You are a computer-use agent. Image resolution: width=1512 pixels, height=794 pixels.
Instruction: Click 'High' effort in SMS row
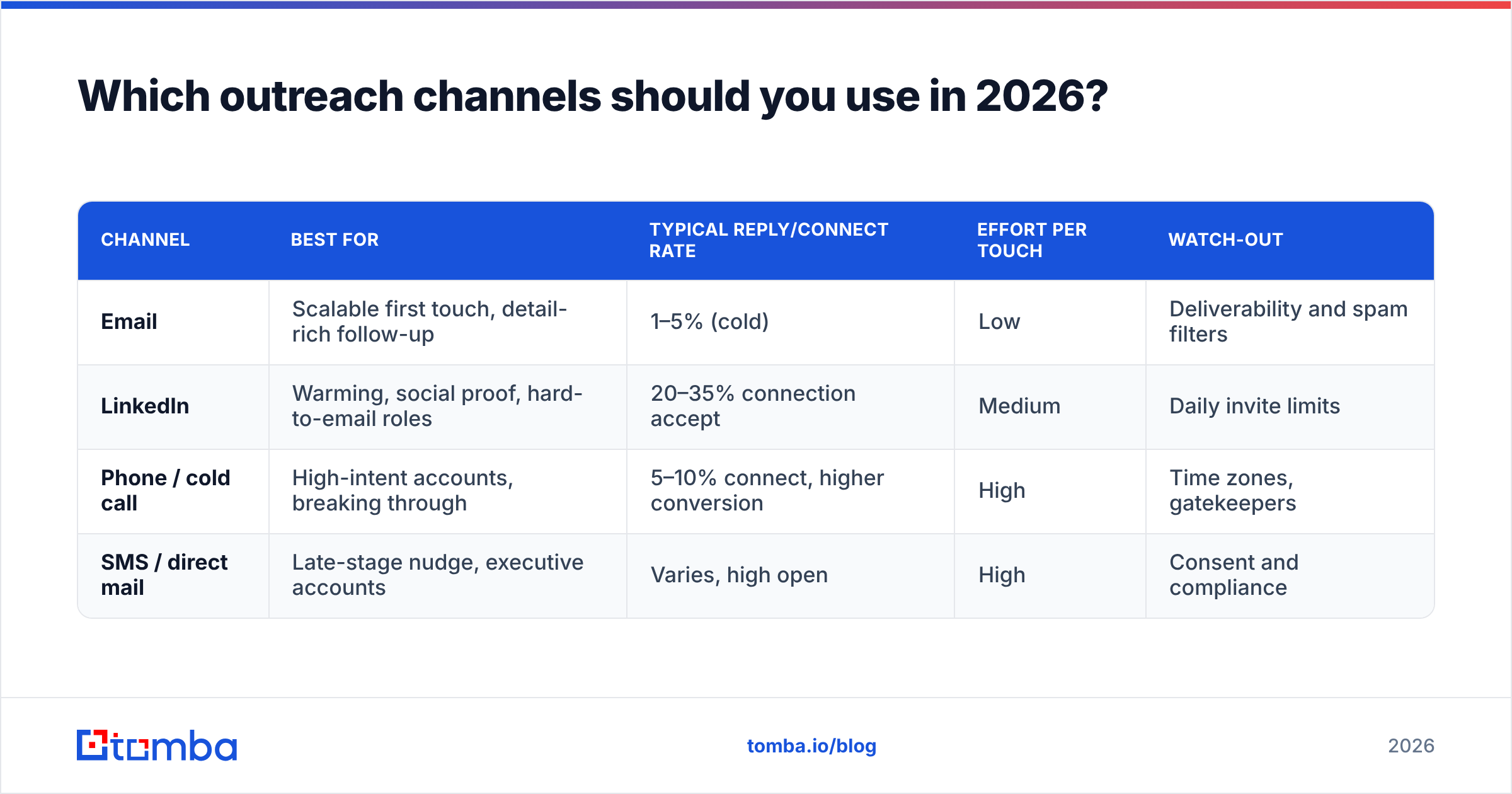(x=1050, y=575)
